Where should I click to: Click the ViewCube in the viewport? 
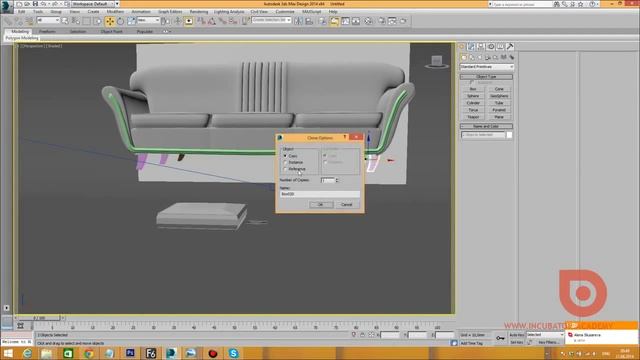click(x=436, y=62)
